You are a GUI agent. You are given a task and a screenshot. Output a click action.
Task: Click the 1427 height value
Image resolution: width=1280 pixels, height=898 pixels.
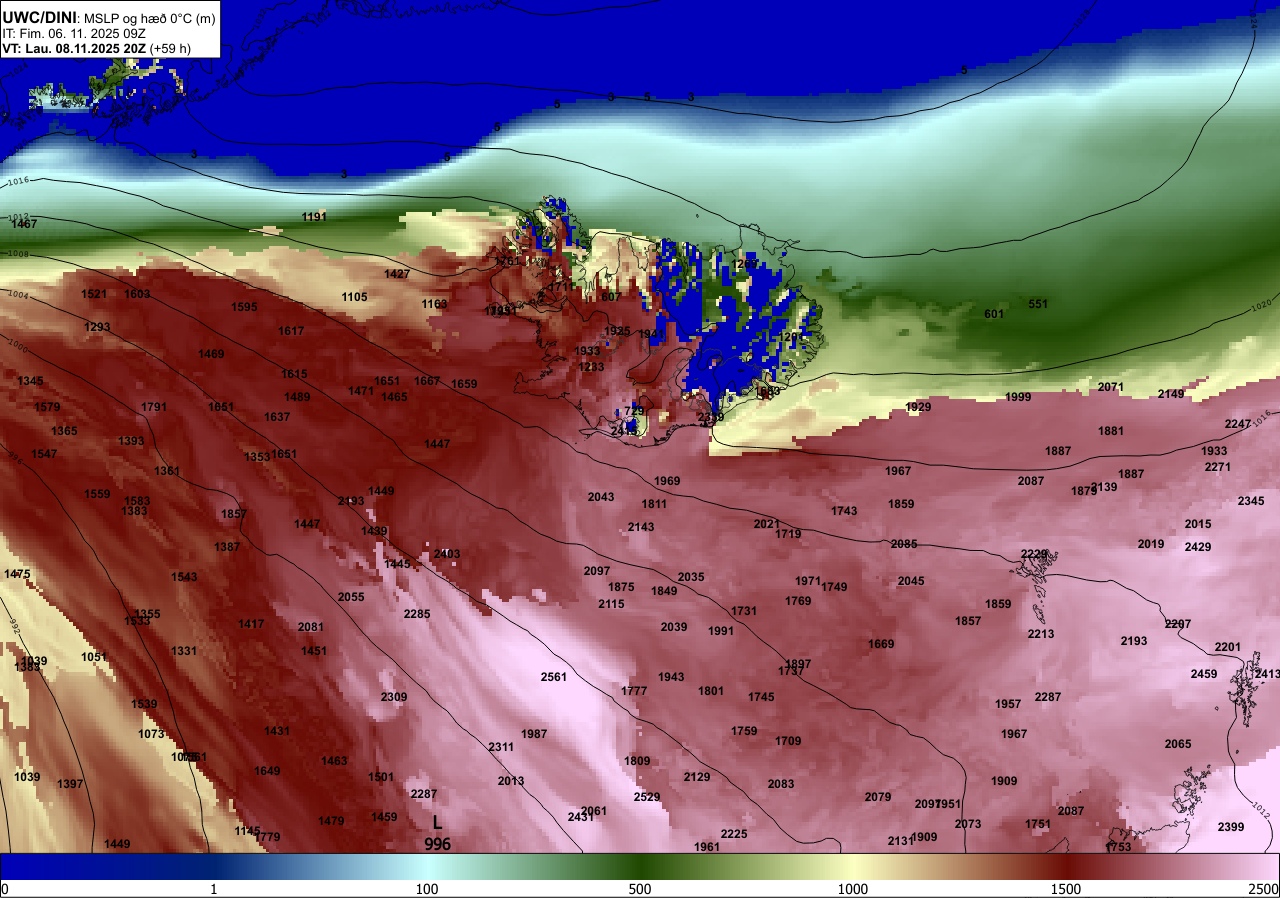click(397, 274)
